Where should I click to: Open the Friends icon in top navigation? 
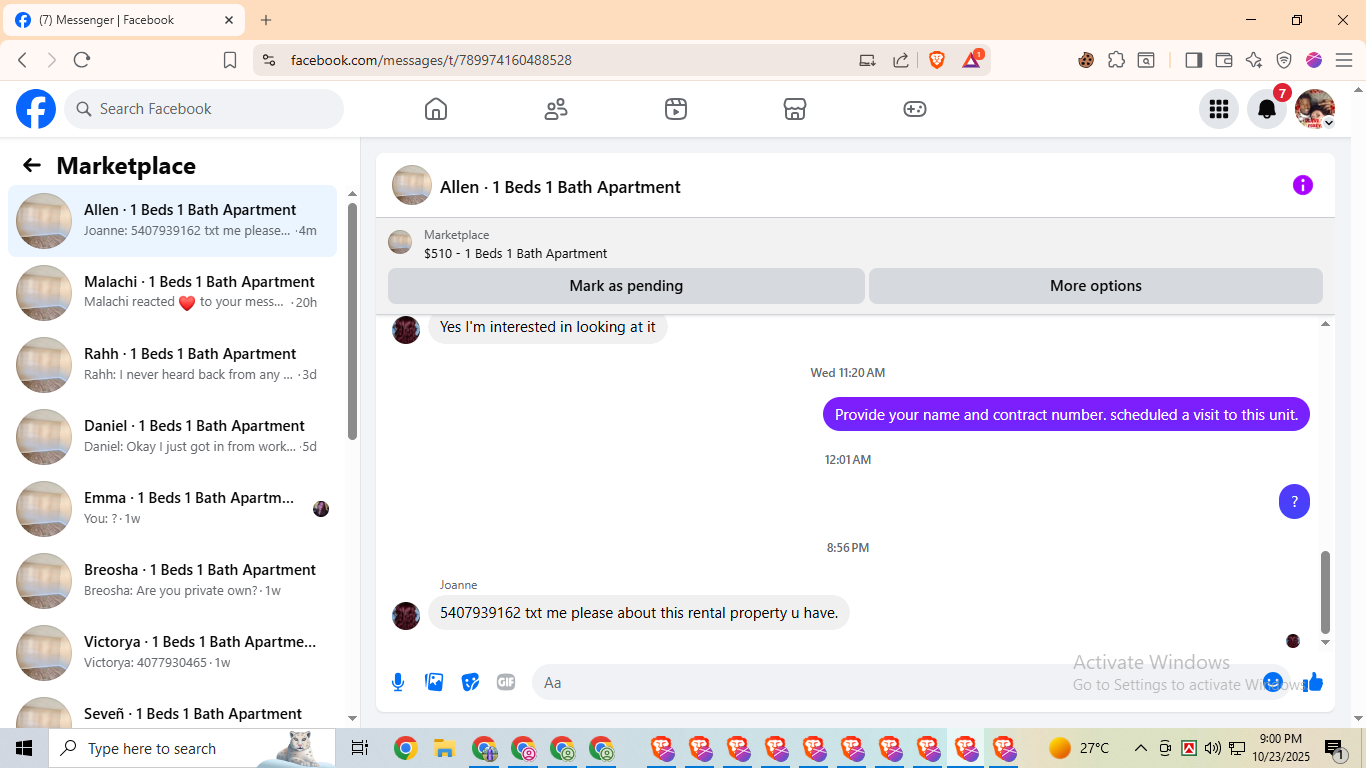pos(556,109)
